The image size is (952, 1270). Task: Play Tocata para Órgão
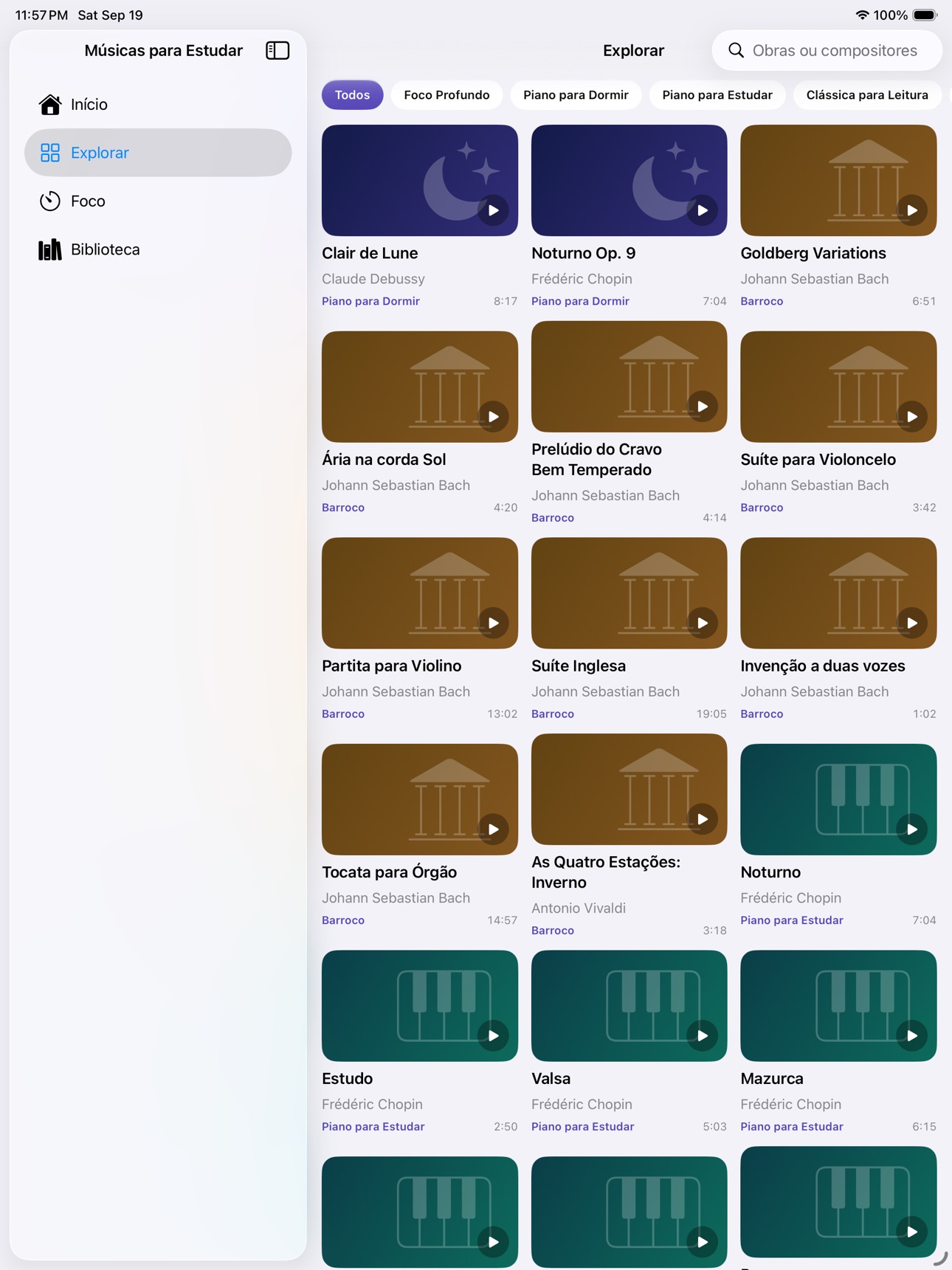click(x=493, y=829)
